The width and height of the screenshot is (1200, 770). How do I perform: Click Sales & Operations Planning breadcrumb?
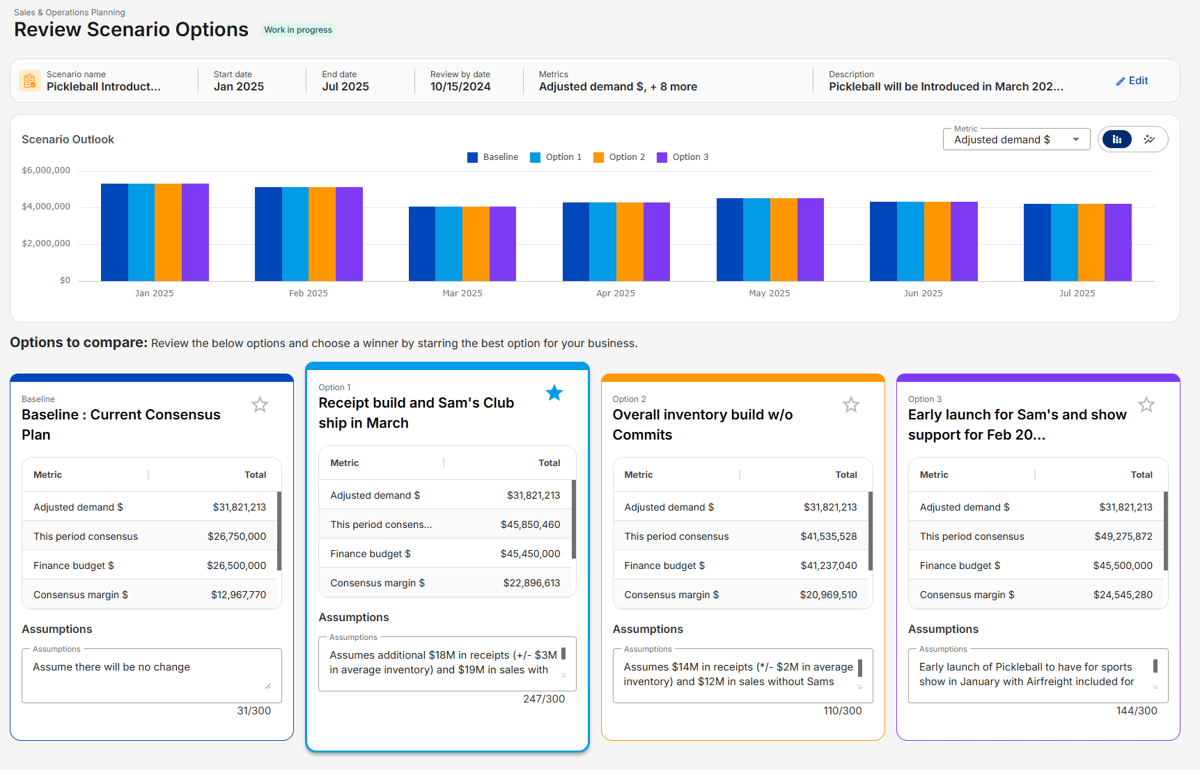[x=70, y=13]
